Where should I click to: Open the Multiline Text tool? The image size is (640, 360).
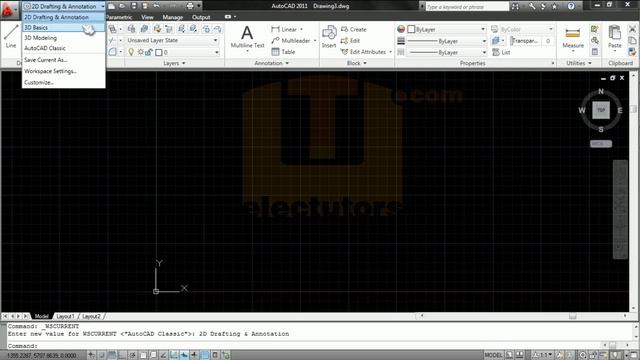point(247,38)
